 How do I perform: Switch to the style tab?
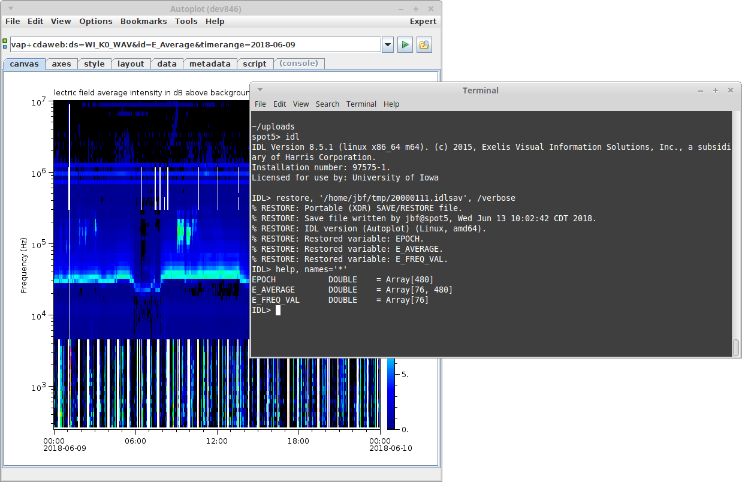point(94,64)
